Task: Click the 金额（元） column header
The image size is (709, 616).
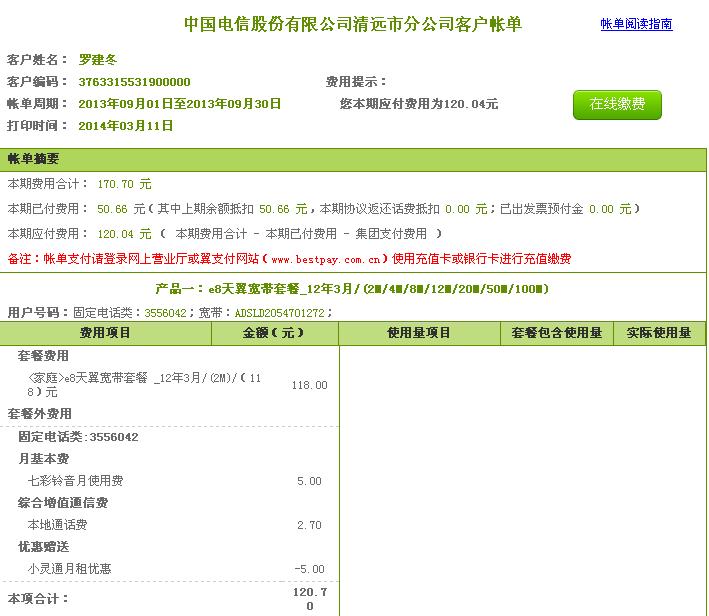Action: point(274,333)
